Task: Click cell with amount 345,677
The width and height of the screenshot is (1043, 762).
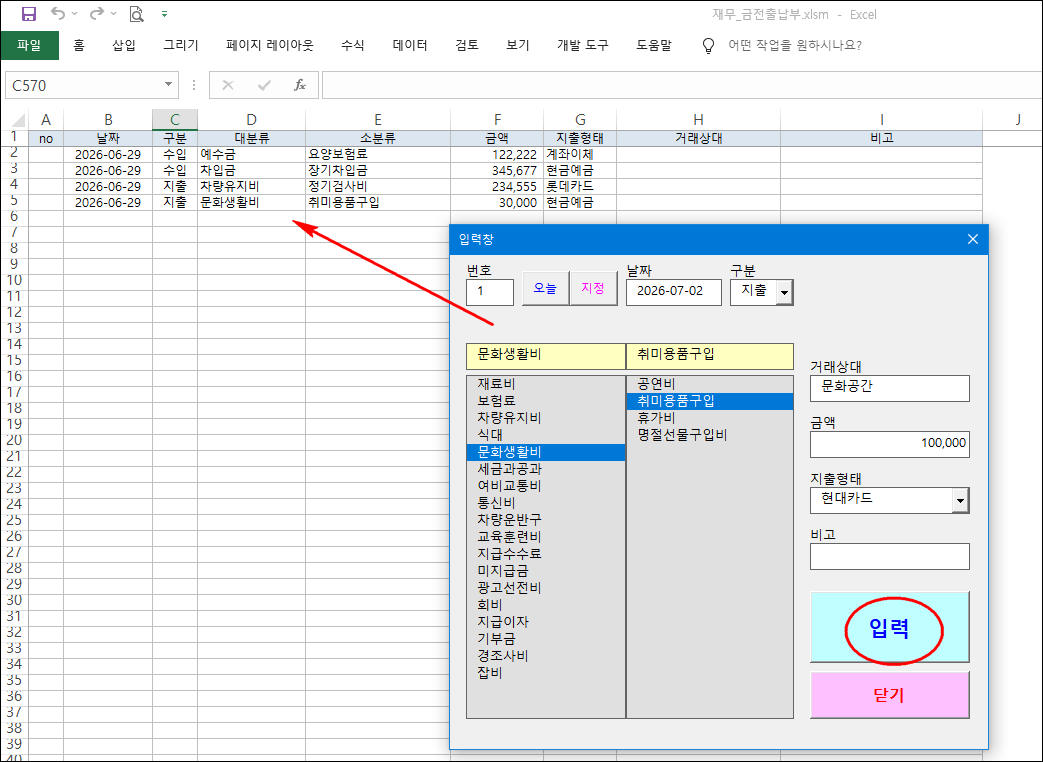Action: point(497,170)
